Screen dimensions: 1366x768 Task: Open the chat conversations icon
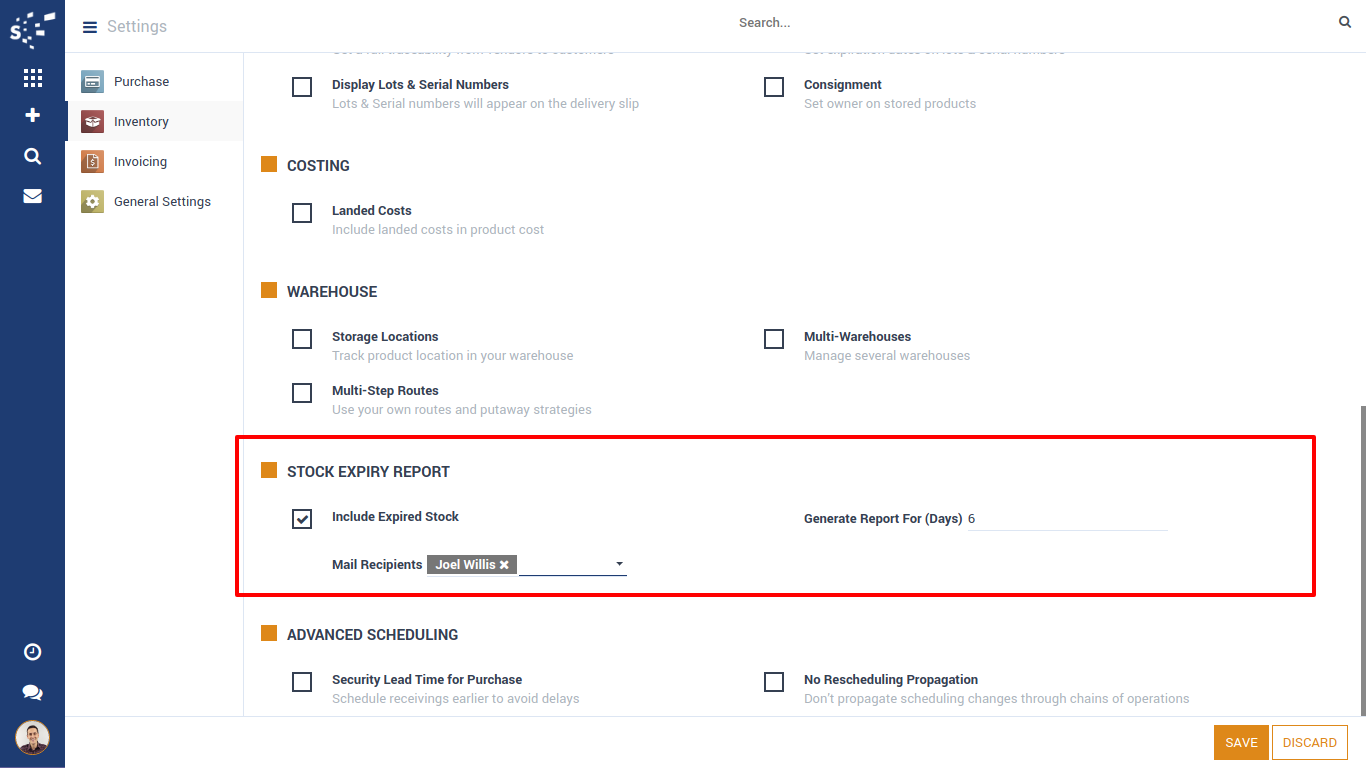[x=32, y=692]
